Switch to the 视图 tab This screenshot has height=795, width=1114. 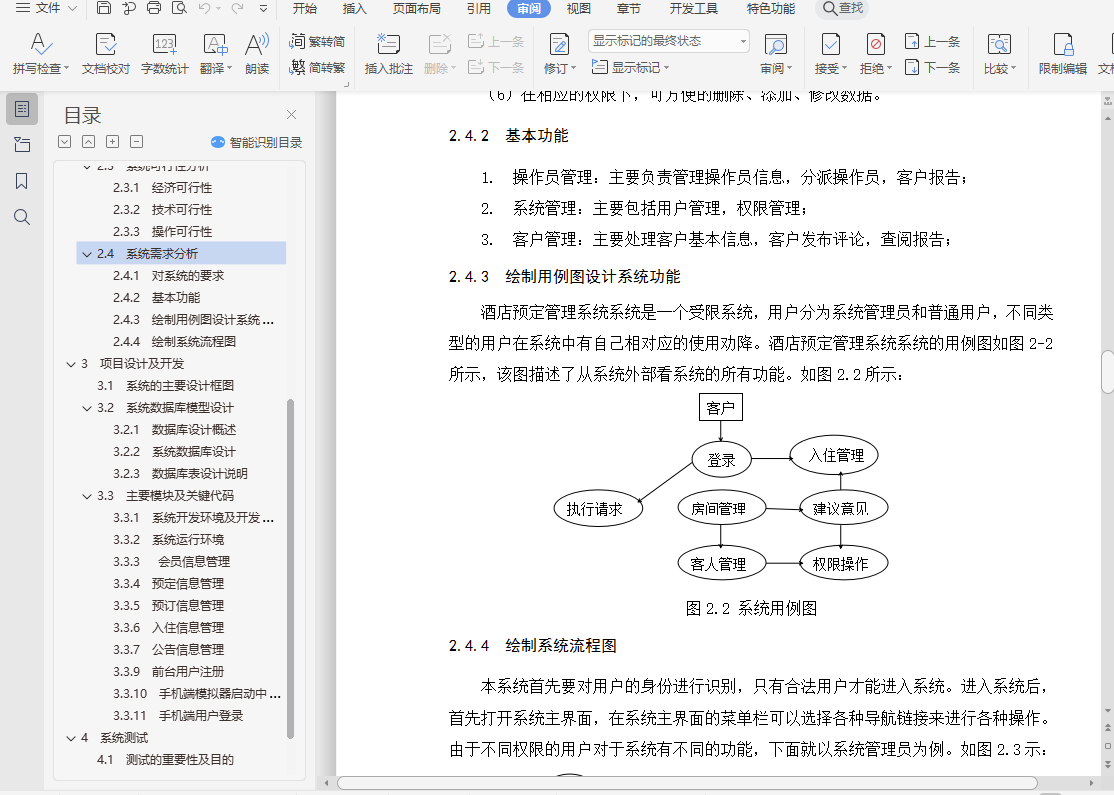[x=578, y=9]
